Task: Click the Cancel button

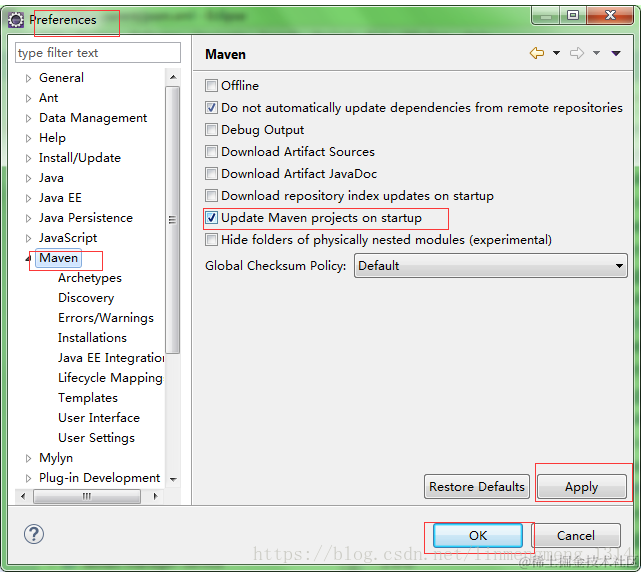Action: coord(577,537)
